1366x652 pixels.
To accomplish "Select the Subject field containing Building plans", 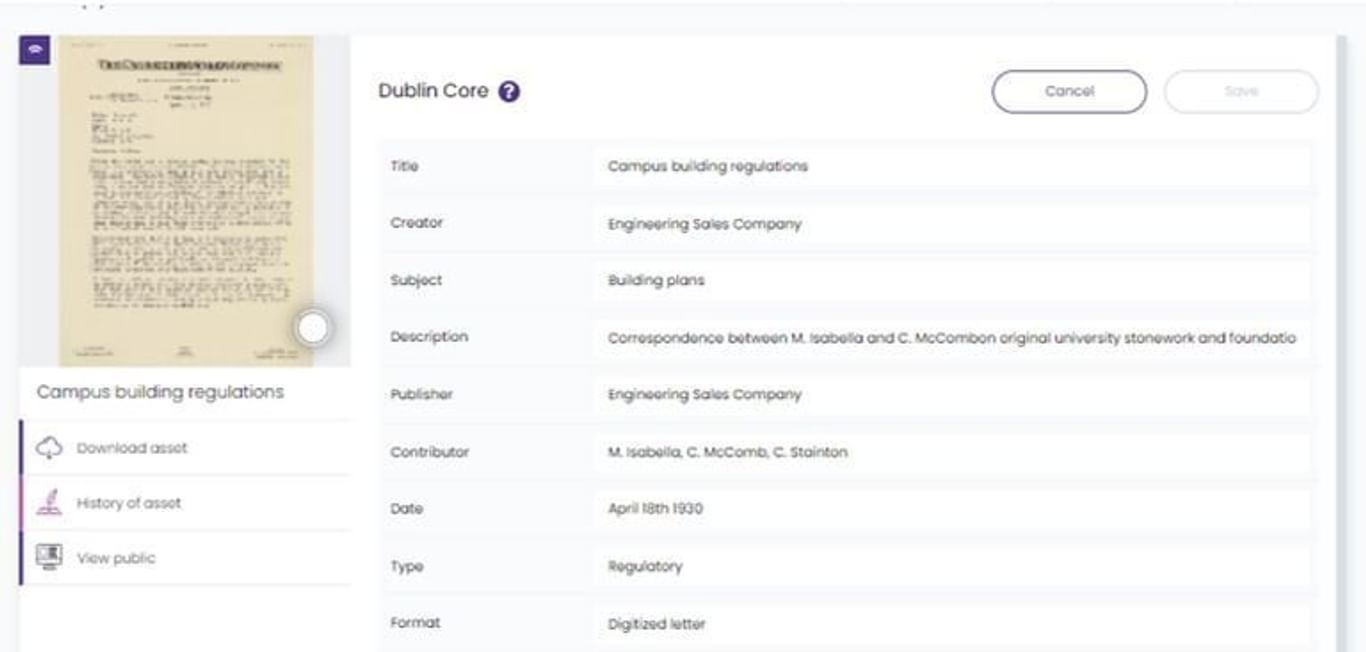I will pos(950,281).
